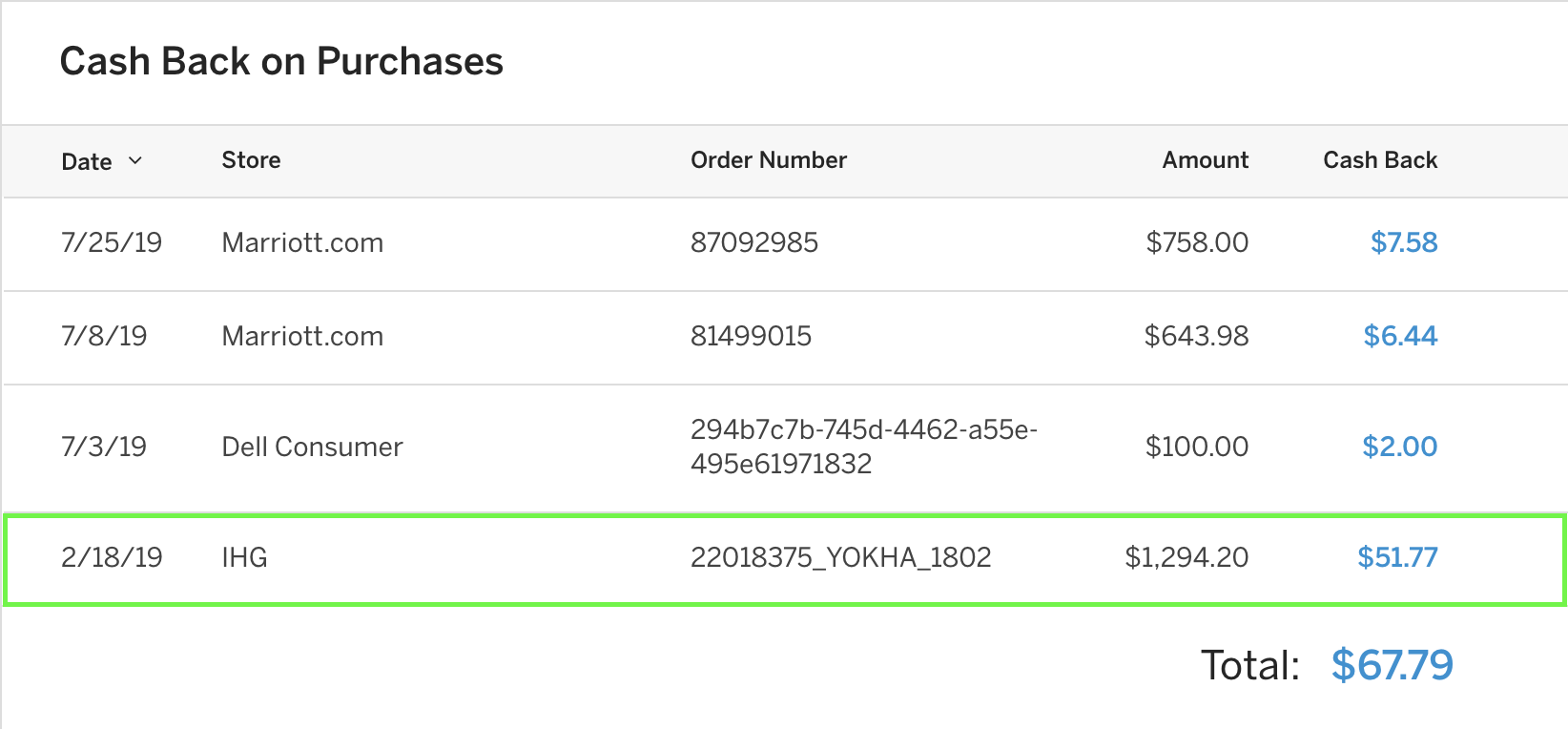
Task: Select the 7/25/19 Marriott.com store name
Action: (302, 242)
